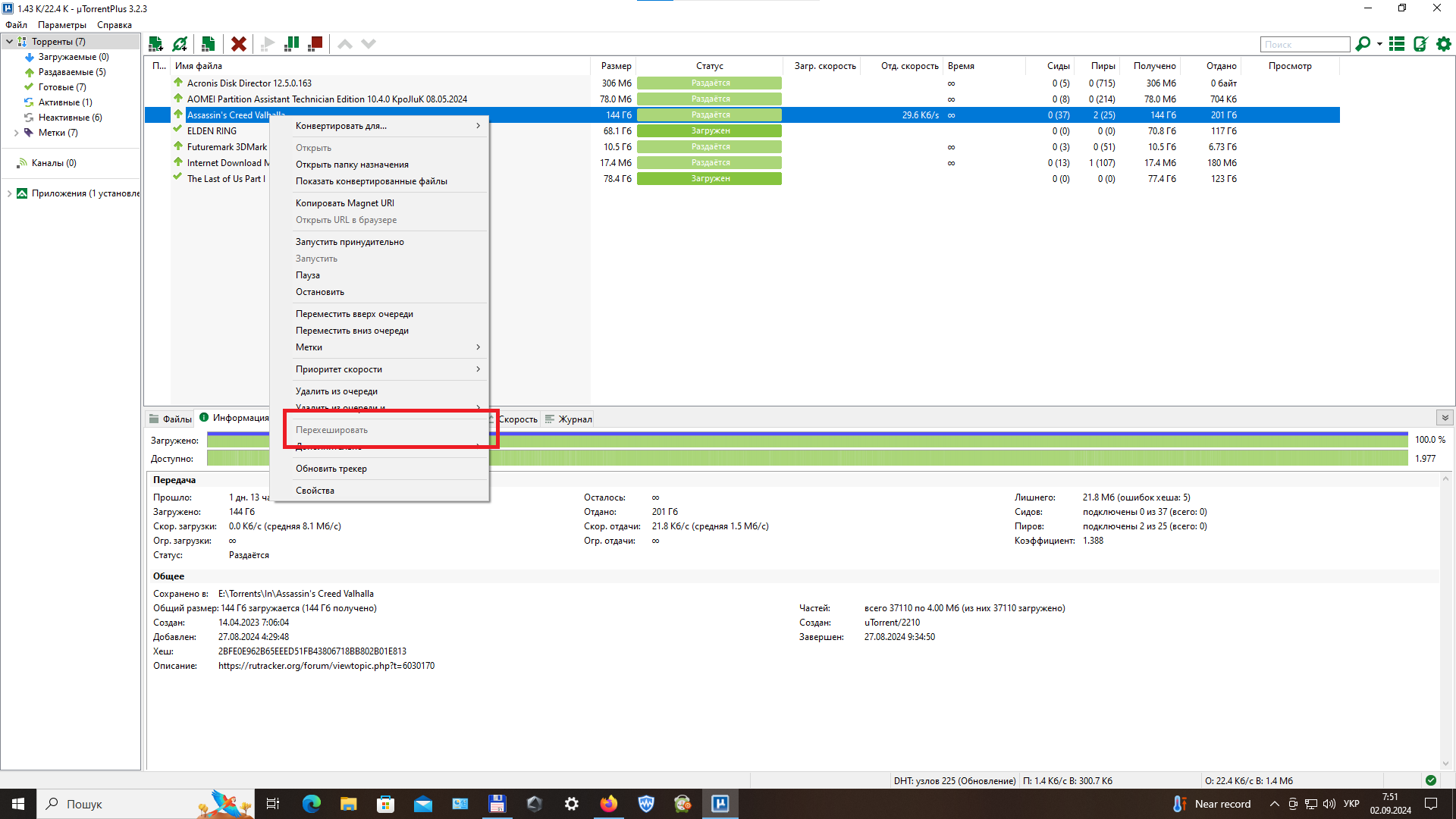Open the search provider dropdown arrow
This screenshot has height=819, width=1456.
tap(1379, 44)
